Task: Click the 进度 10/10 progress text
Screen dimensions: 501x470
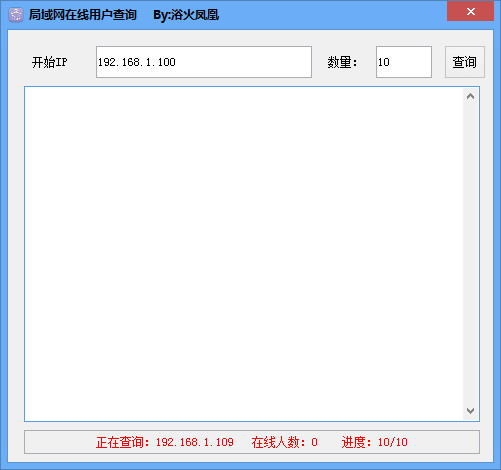Action: click(x=374, y=442)
